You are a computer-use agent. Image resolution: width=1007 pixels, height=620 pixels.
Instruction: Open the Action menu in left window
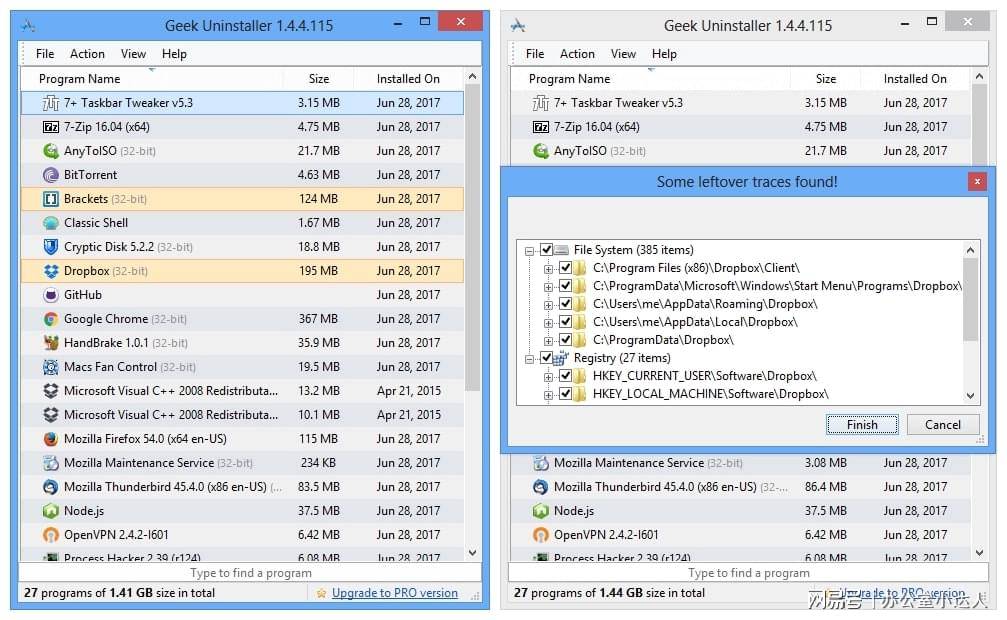pyautogui.click(x=87, y=54)
